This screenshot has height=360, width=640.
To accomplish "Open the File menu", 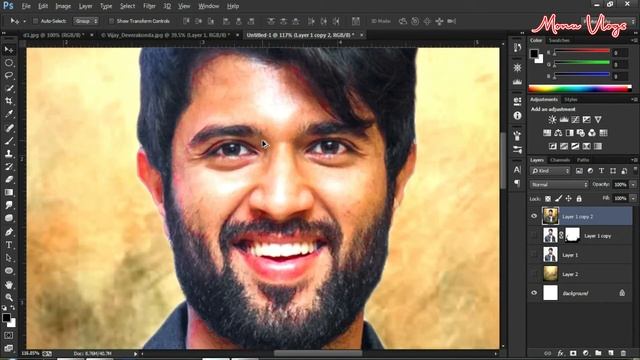I will tap(26, 6).
